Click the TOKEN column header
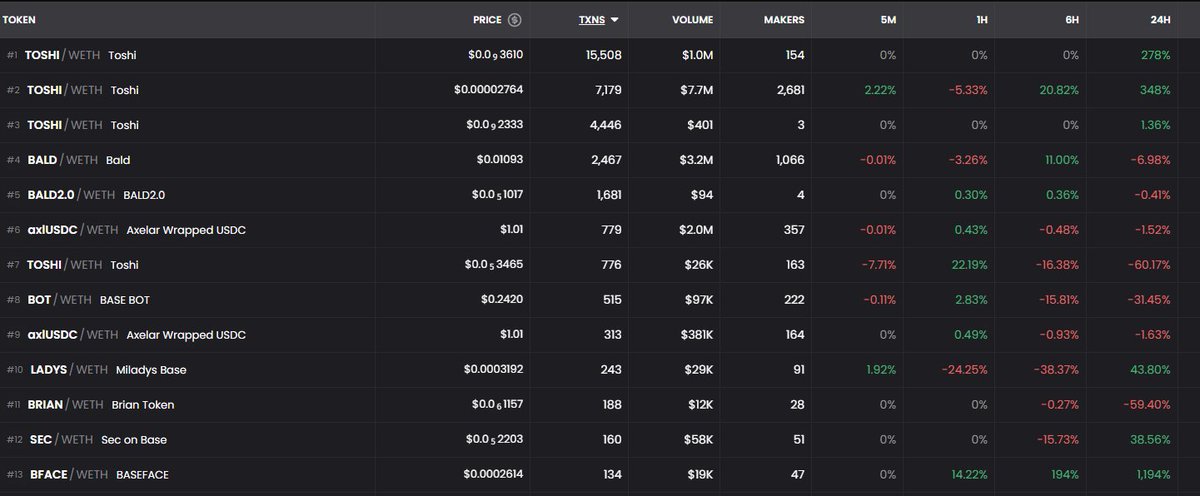 click(20, 20)
